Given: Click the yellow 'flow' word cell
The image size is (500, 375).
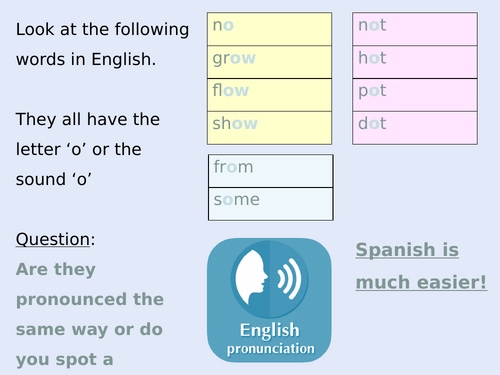Looking at the screenshot, I should (269, 95).
